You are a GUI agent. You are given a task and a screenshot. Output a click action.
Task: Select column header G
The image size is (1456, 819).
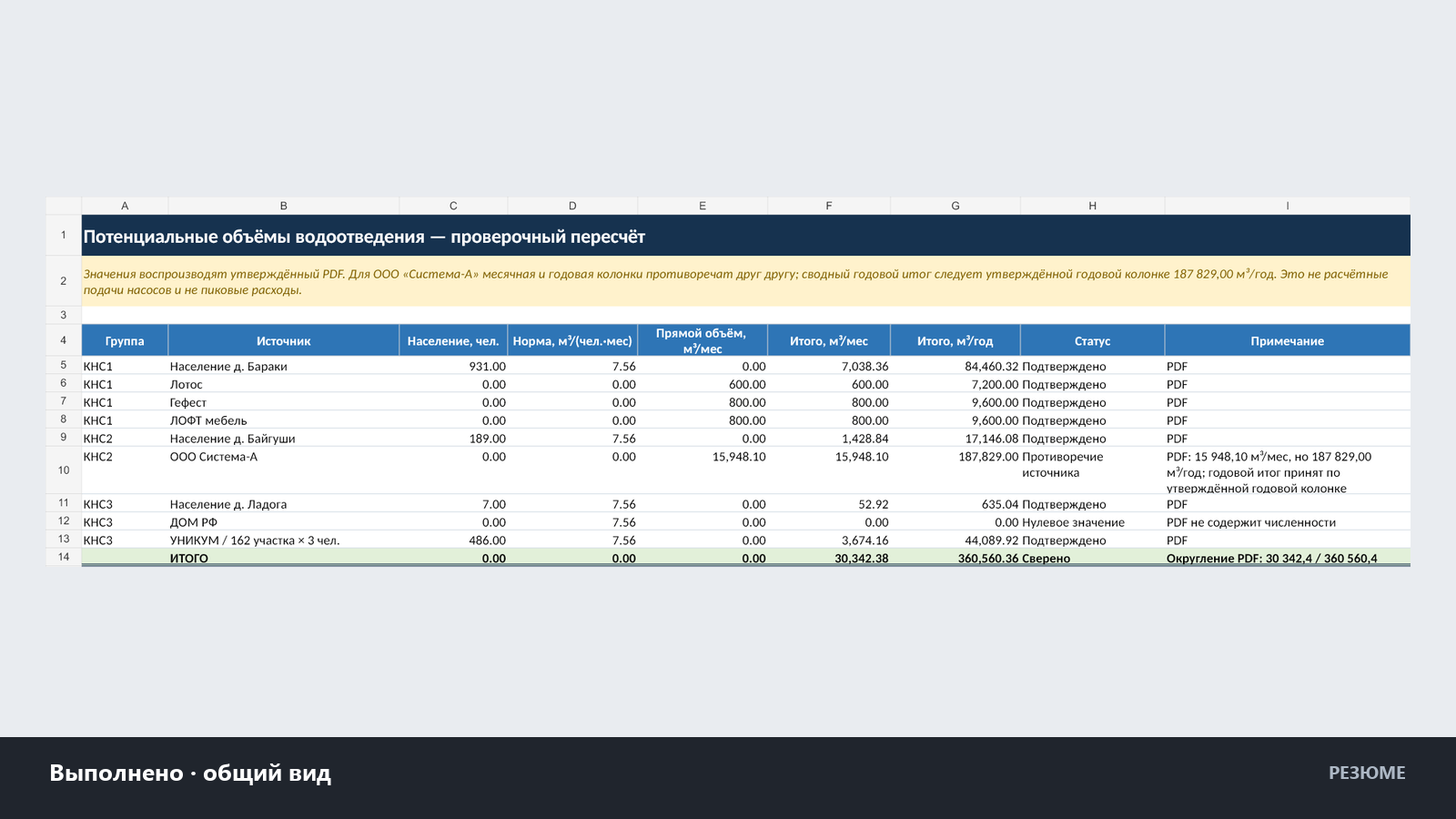coord(955,206)
